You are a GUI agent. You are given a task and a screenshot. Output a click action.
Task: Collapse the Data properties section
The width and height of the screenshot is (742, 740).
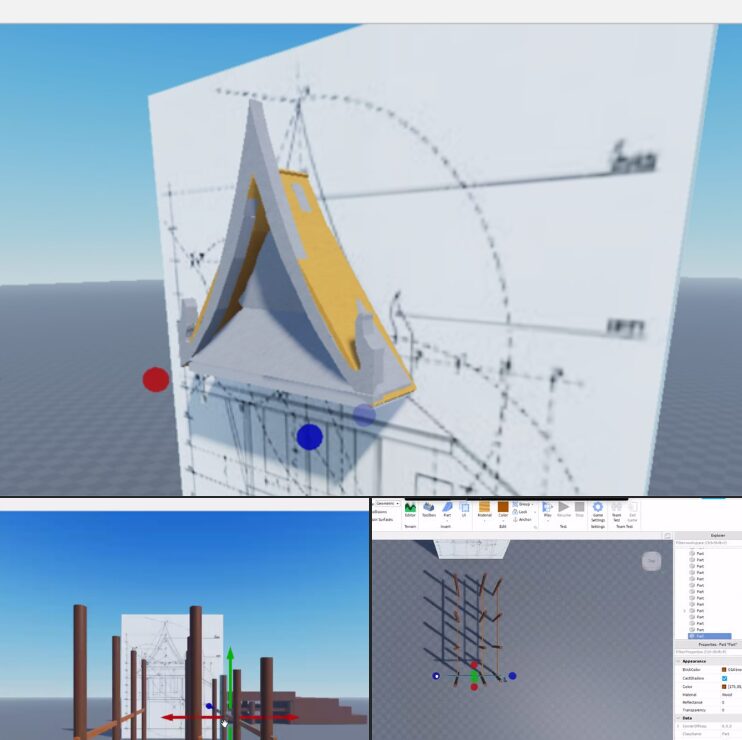click(x=679, y=717)
